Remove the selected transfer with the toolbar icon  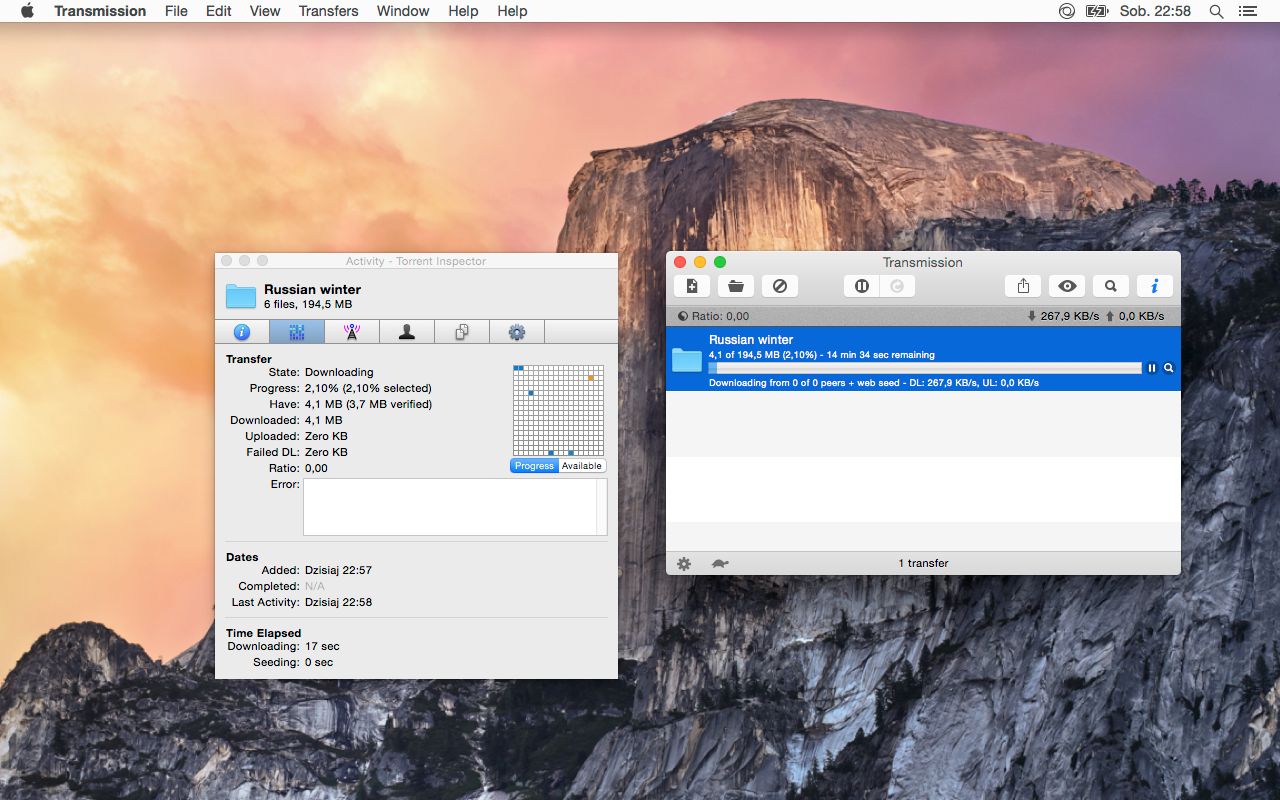click(780, 286)
